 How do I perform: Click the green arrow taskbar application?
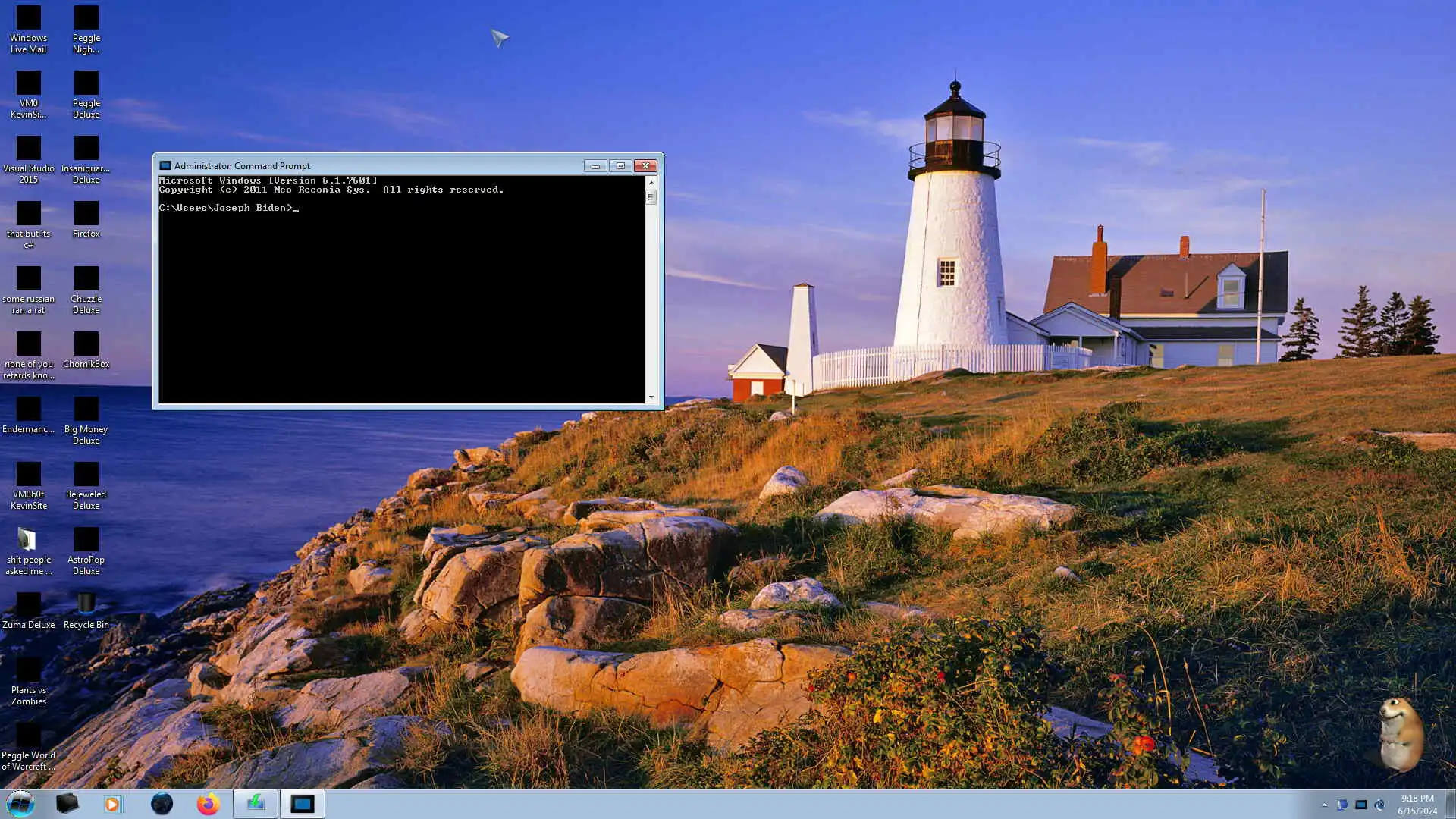255,803
